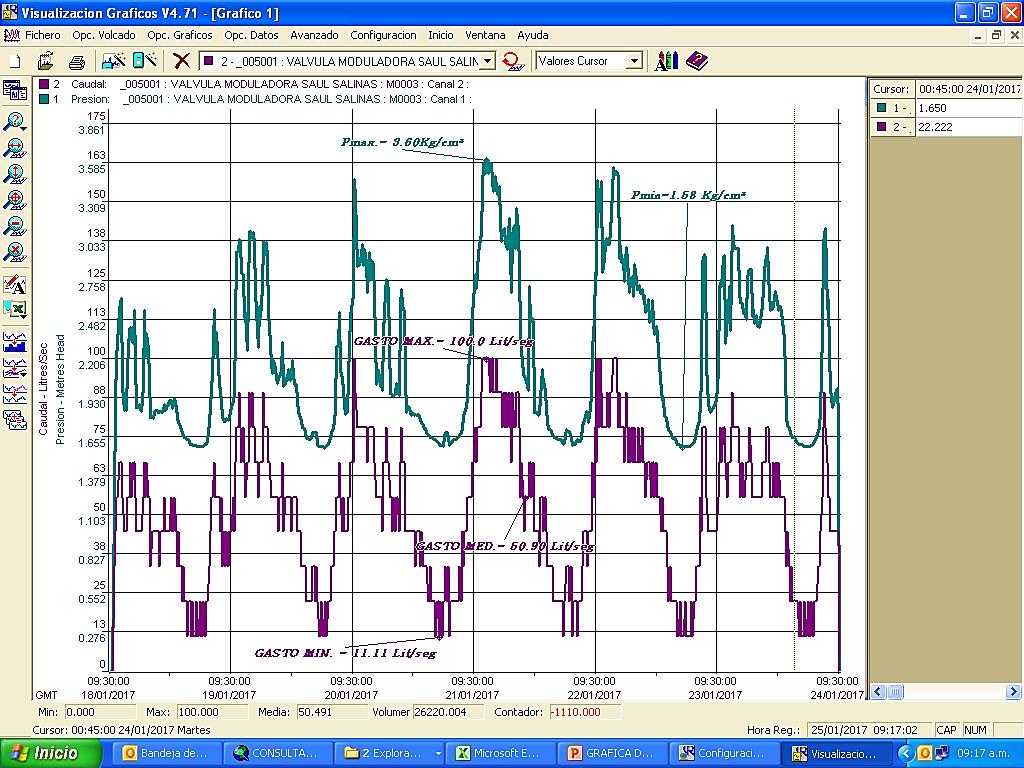Open the annotate graph pencil-A tool

click(15, 284)
